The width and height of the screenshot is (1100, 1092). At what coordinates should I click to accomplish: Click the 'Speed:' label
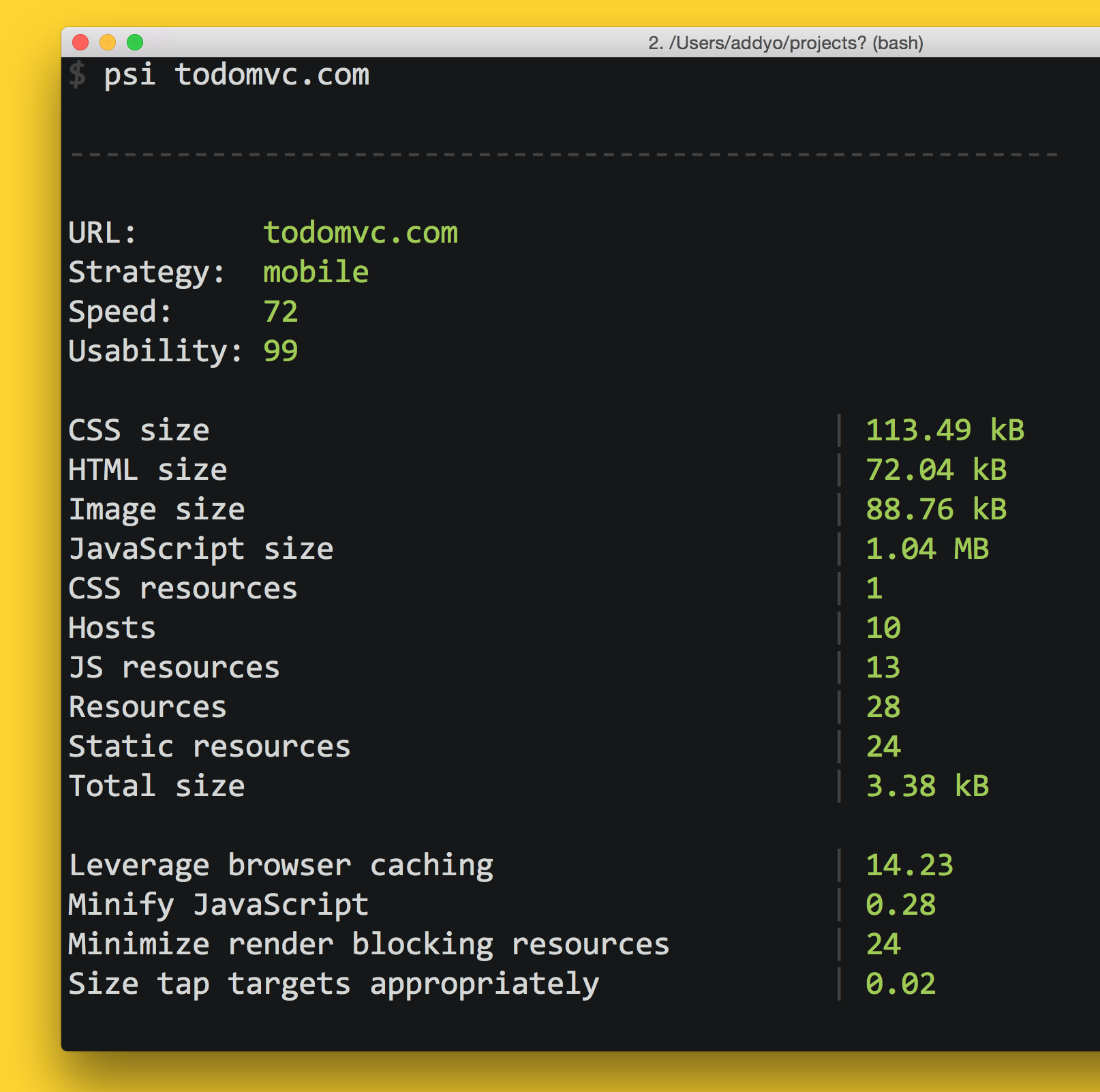(120, 312)
